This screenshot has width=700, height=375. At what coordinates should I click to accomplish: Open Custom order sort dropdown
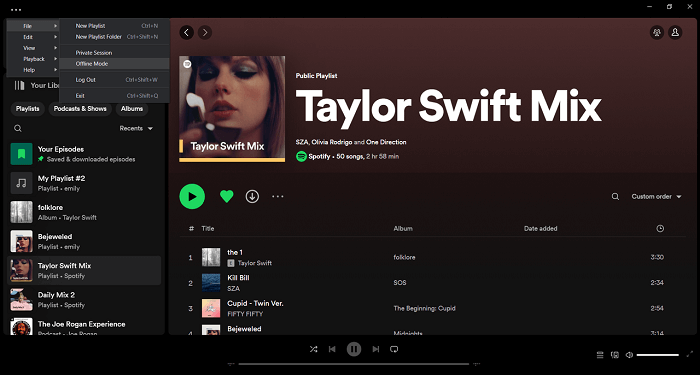(x=656, y=196)
